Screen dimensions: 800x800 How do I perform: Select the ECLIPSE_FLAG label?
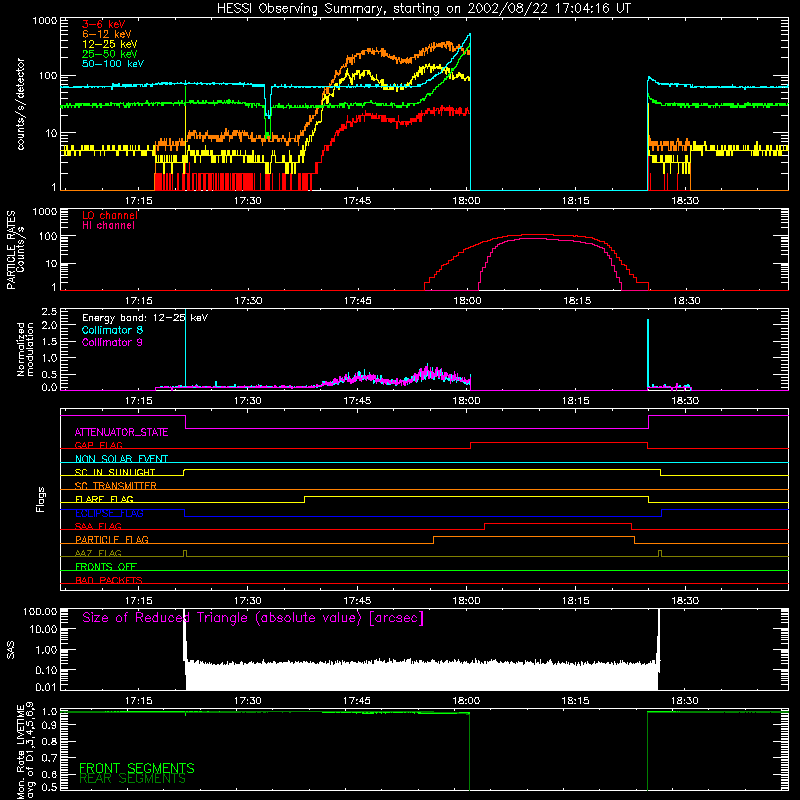(109, 513)
